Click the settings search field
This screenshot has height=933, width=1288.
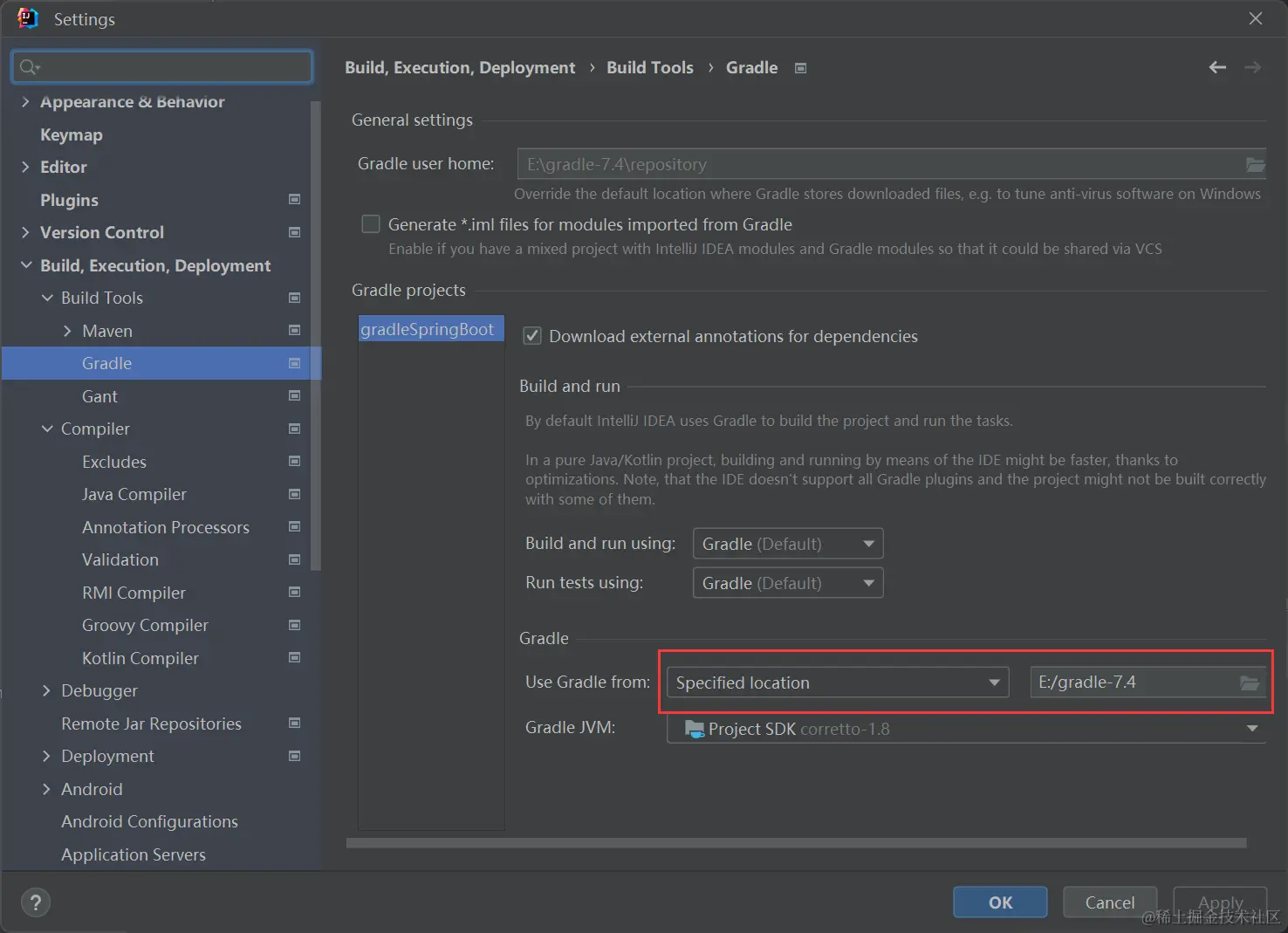tap(162, 67)
